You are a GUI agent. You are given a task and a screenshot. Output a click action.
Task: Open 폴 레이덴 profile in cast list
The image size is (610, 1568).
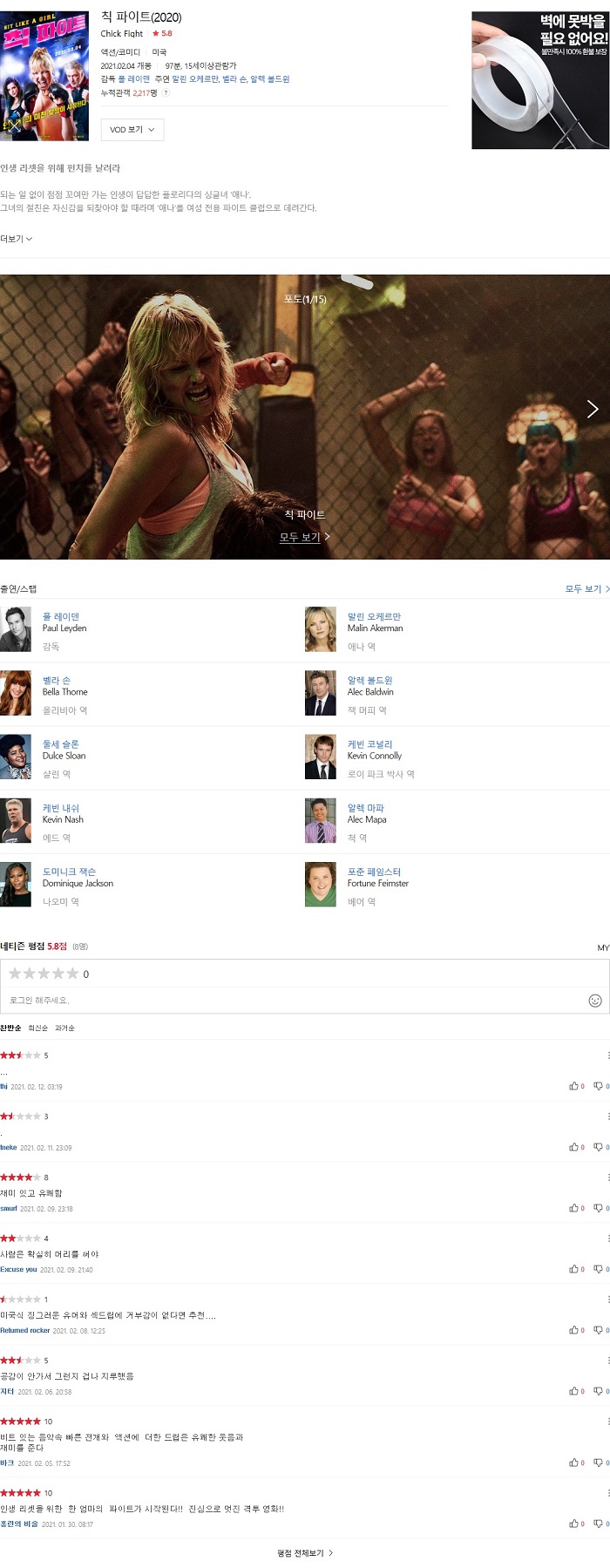61,616
